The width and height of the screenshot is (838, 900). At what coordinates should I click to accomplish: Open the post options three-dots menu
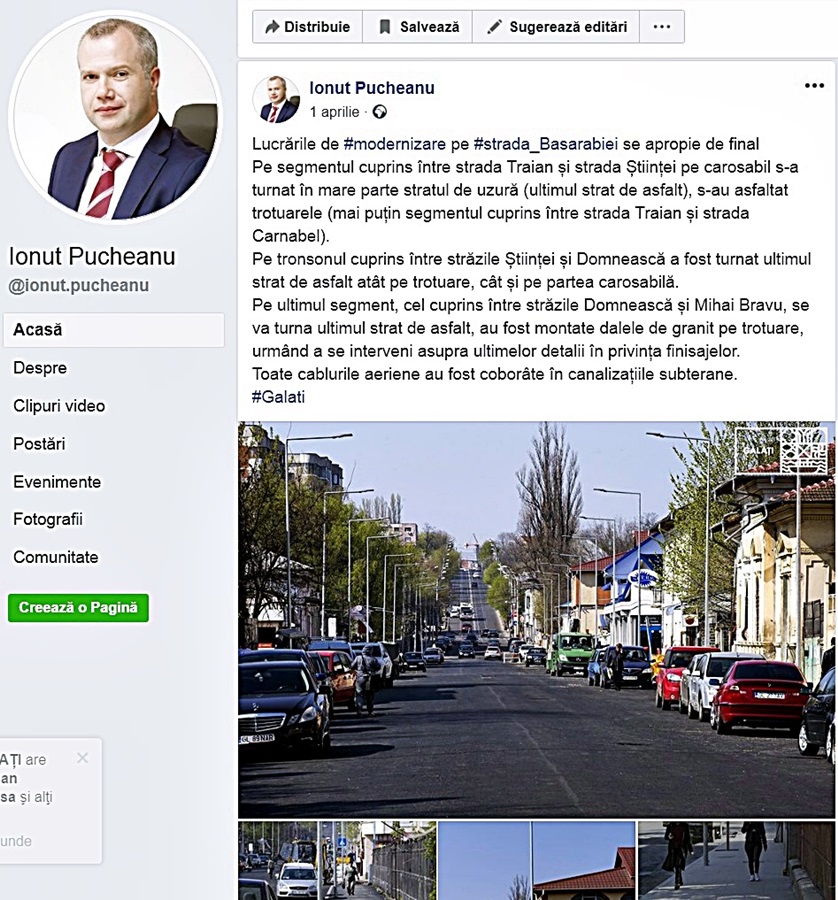click(814, 86)
